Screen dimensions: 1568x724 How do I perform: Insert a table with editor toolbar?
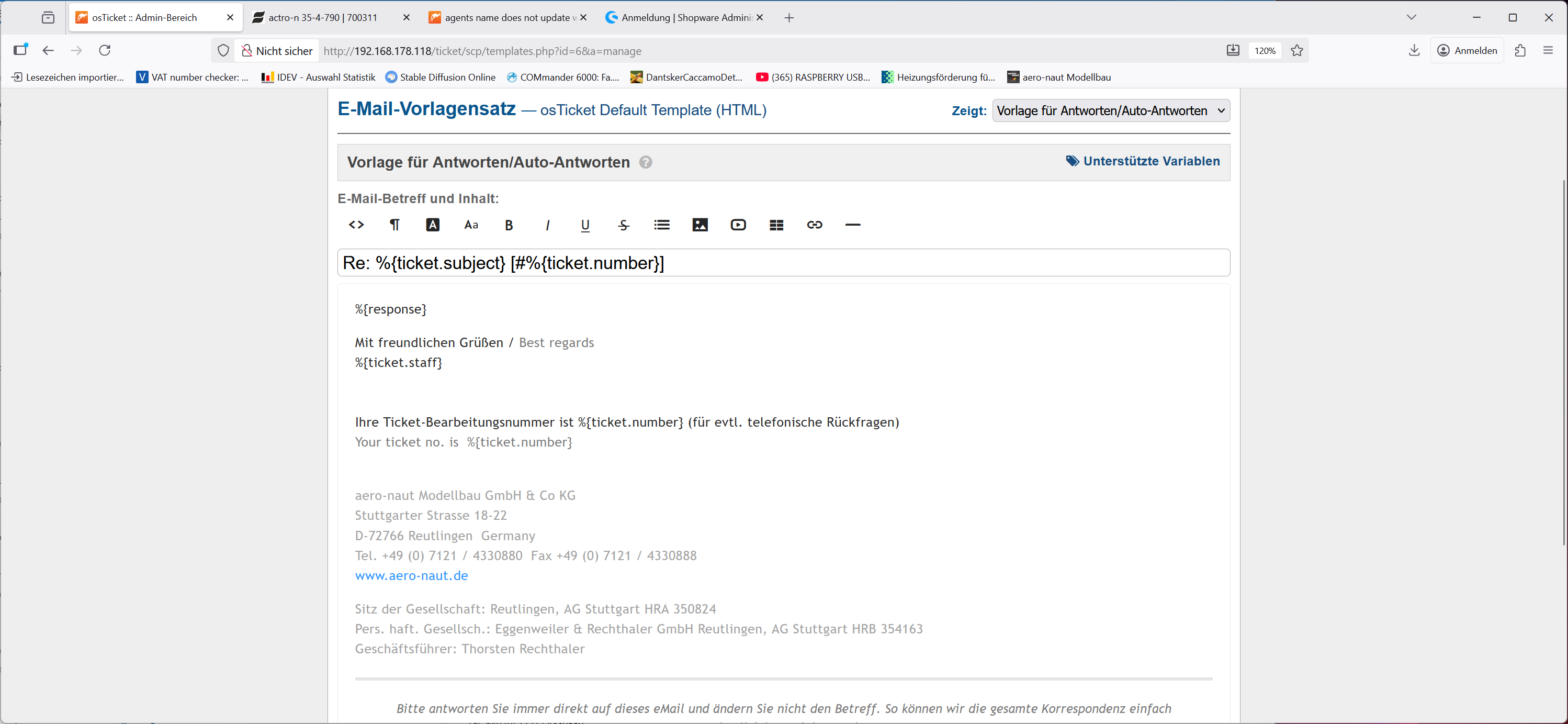coord(776,225)
